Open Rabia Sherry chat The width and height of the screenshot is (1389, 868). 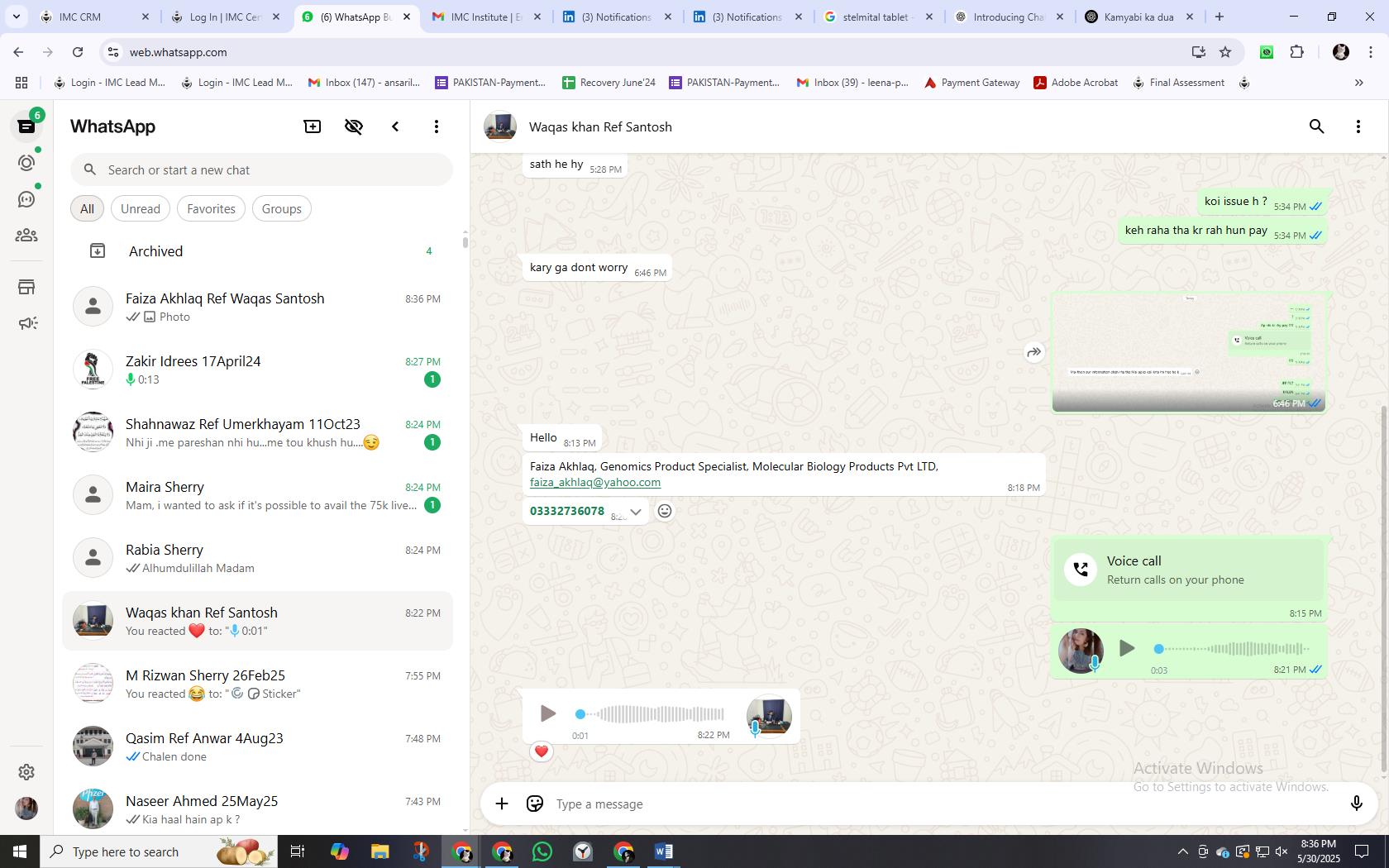tap(258, 558)
